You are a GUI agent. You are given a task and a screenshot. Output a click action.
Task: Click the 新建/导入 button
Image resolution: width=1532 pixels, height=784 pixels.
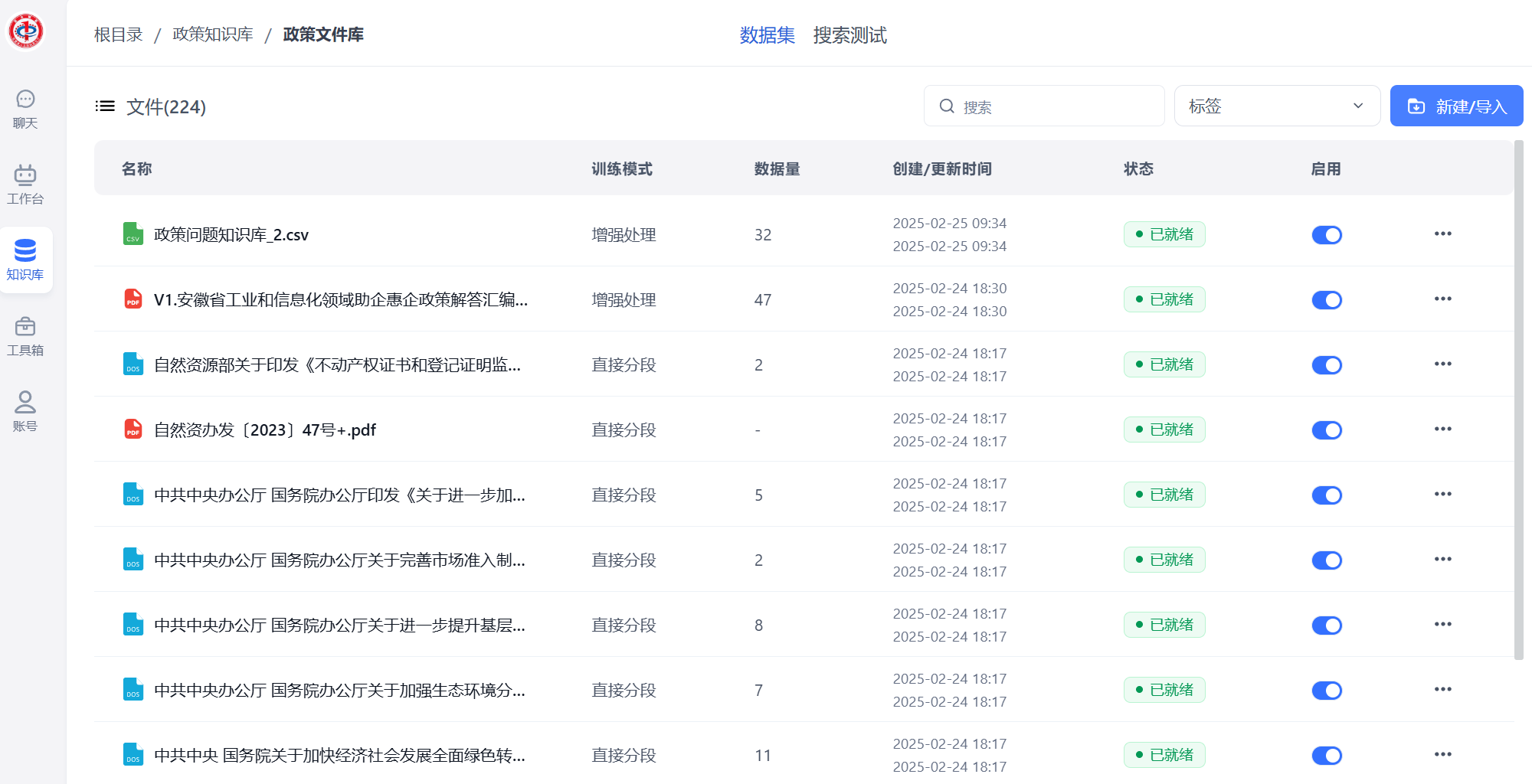(x=1456, y=106)
